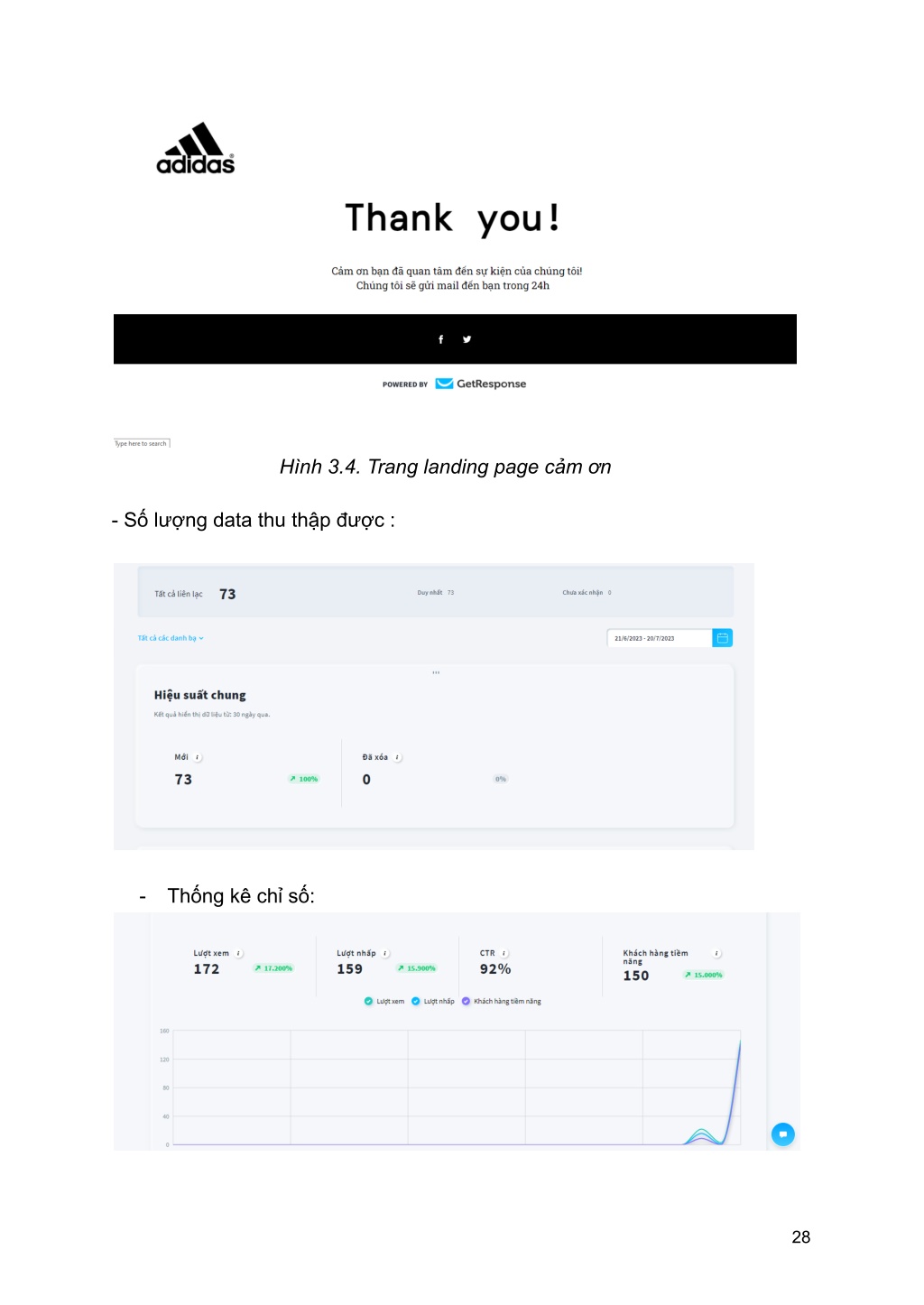Viewport: 924px width, 1305px height.
Task: Toggle Lượt xem series in chart legend
Action: point(384,1001)
